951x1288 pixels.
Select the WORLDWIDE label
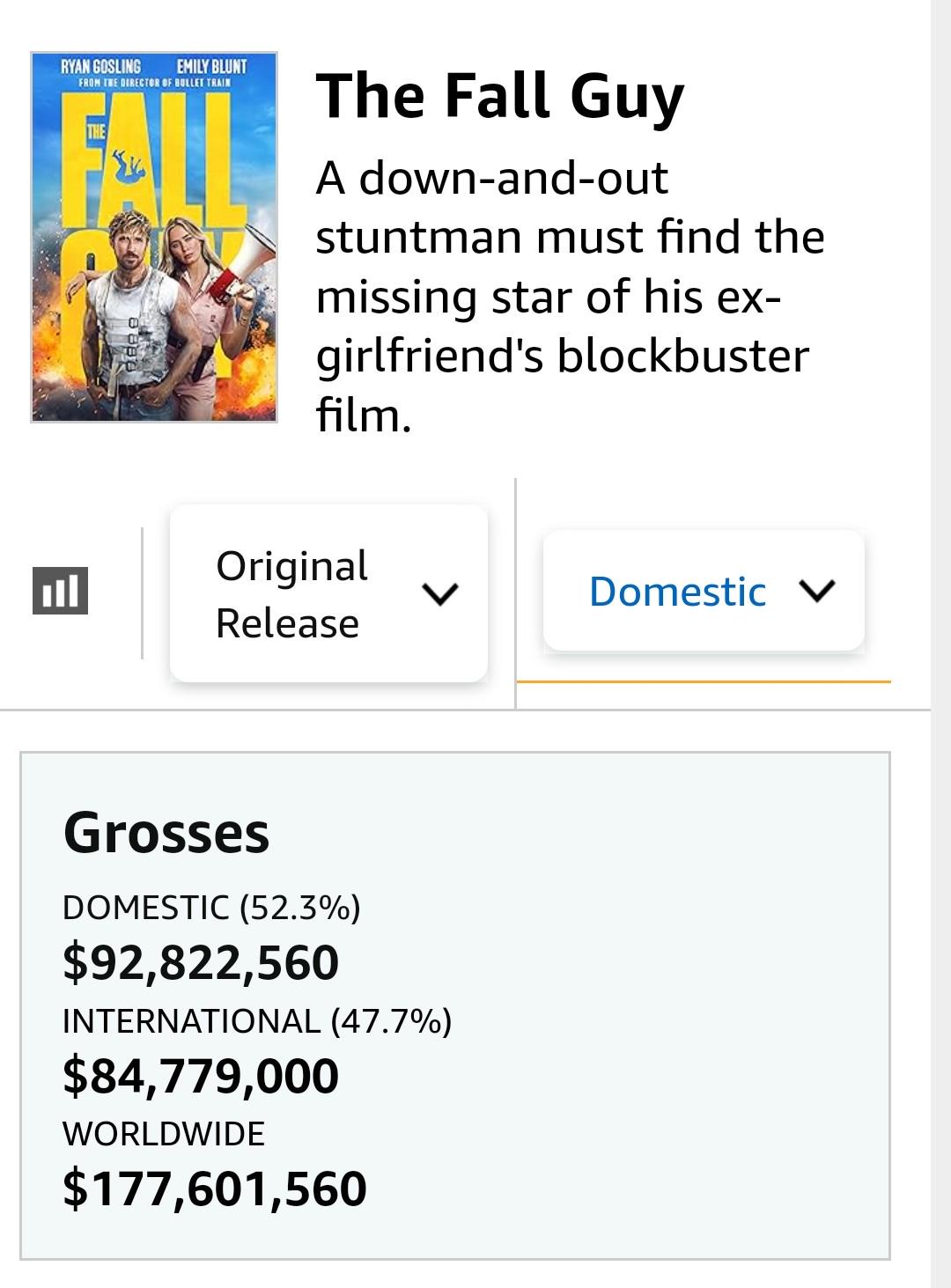[164, 1133]
